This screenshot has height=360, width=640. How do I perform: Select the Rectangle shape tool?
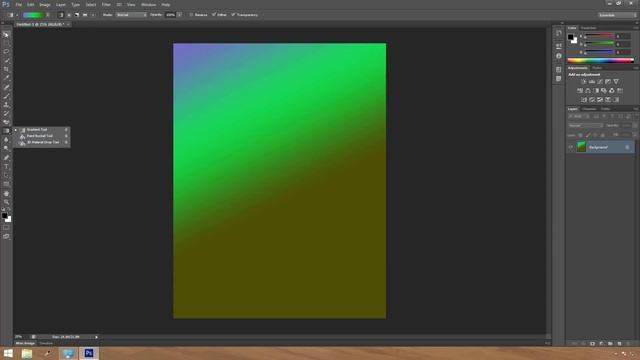point(6,184)
